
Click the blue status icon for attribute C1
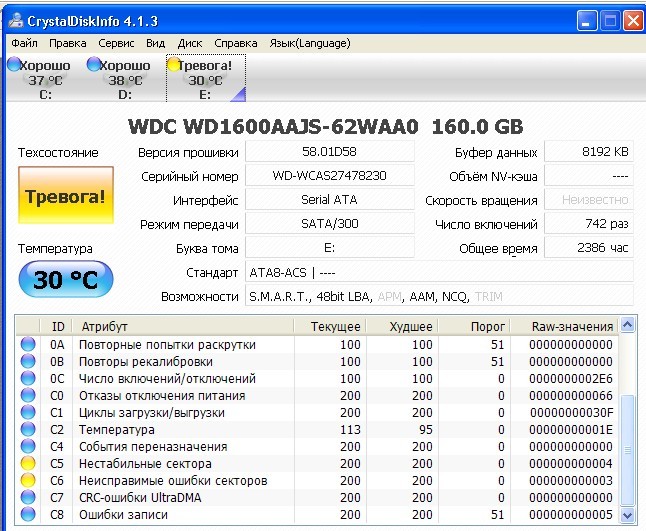point(28,412)
